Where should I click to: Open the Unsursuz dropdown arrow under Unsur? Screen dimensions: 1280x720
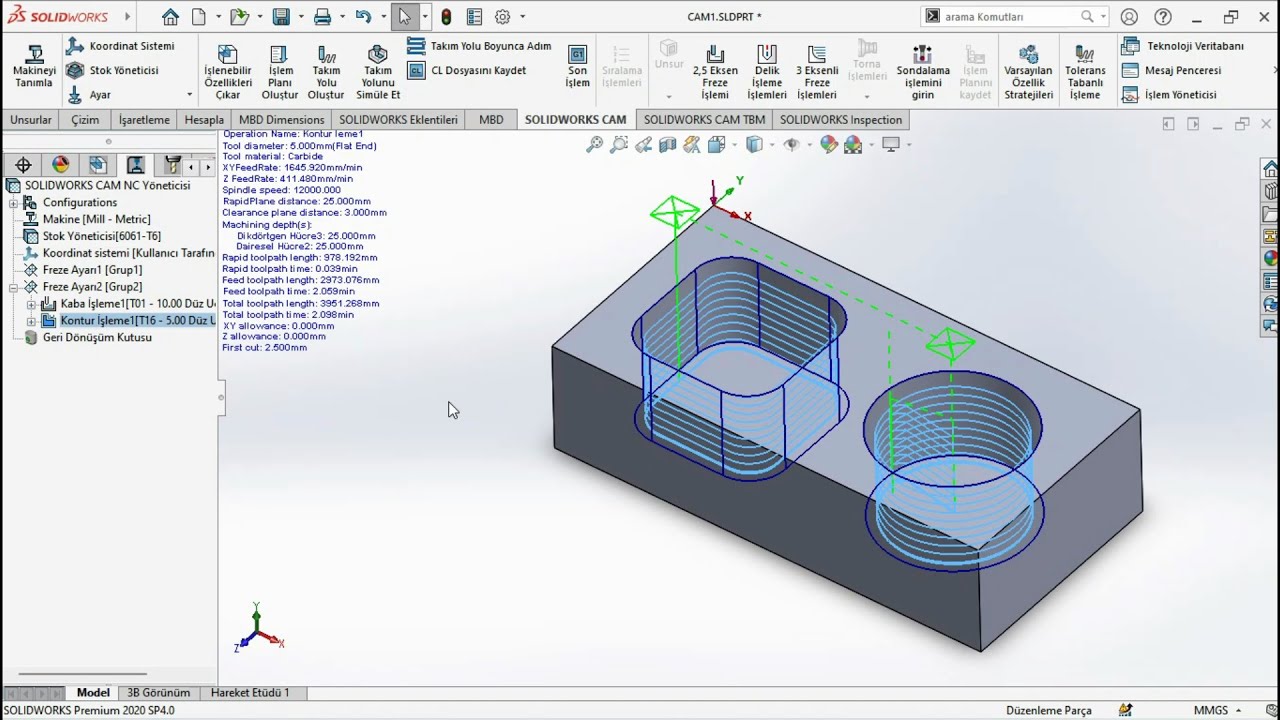pos(669,97)
